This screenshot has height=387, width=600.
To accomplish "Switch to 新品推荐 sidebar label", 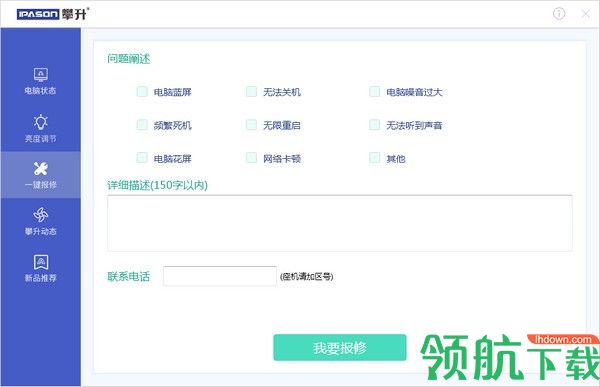I will click(41, 278).
